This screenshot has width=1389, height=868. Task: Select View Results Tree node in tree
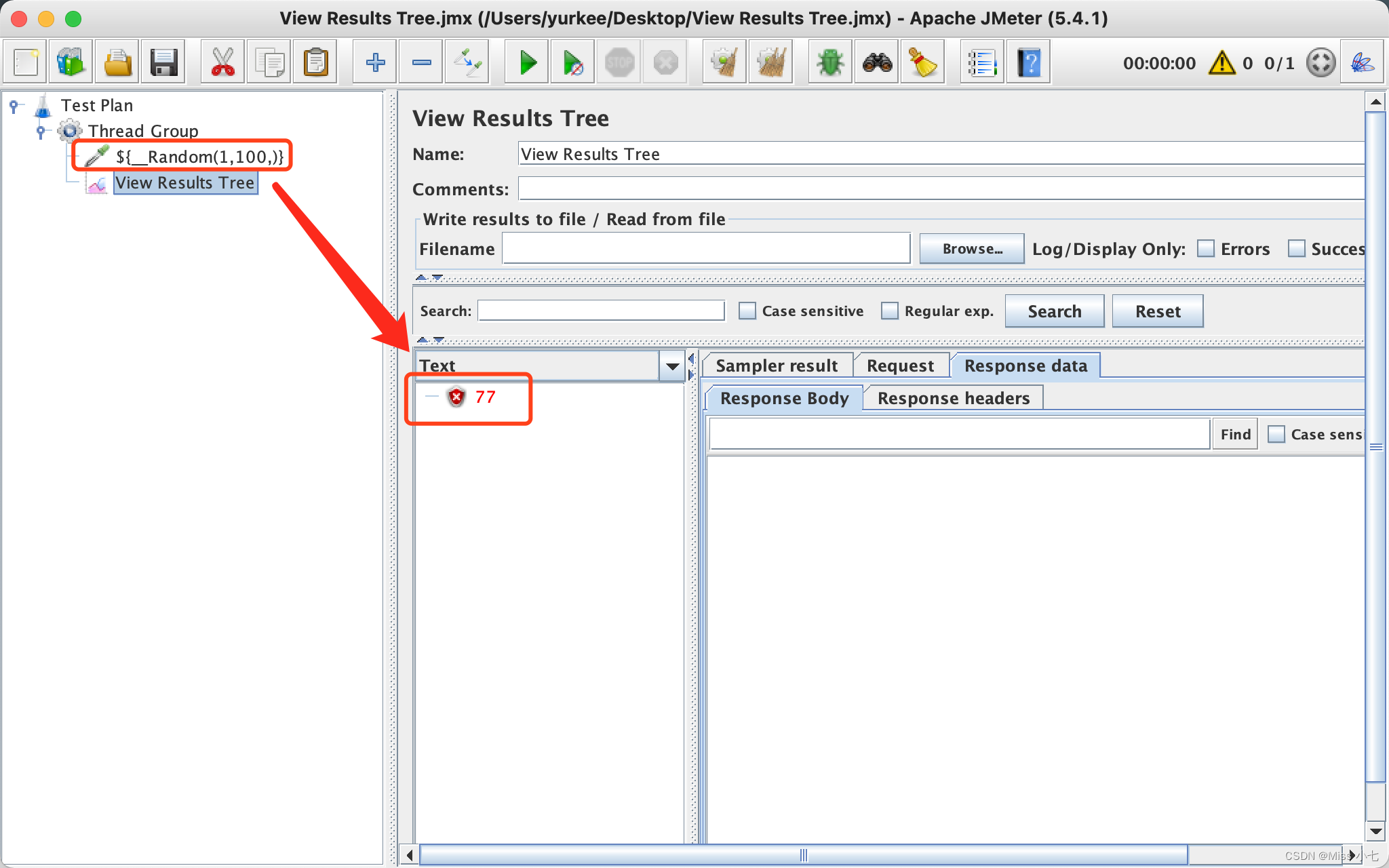click(x=184, y=182)
